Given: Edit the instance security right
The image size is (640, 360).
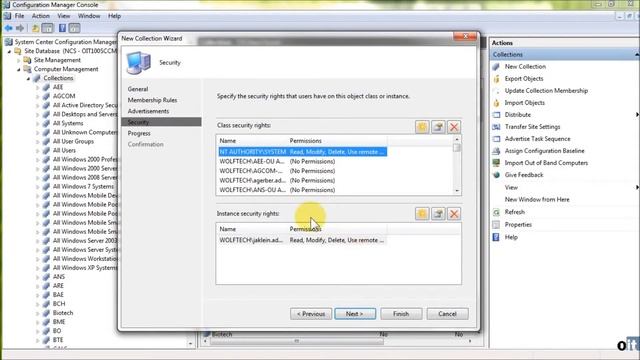Looking at the screenshot, I should 438,213.
